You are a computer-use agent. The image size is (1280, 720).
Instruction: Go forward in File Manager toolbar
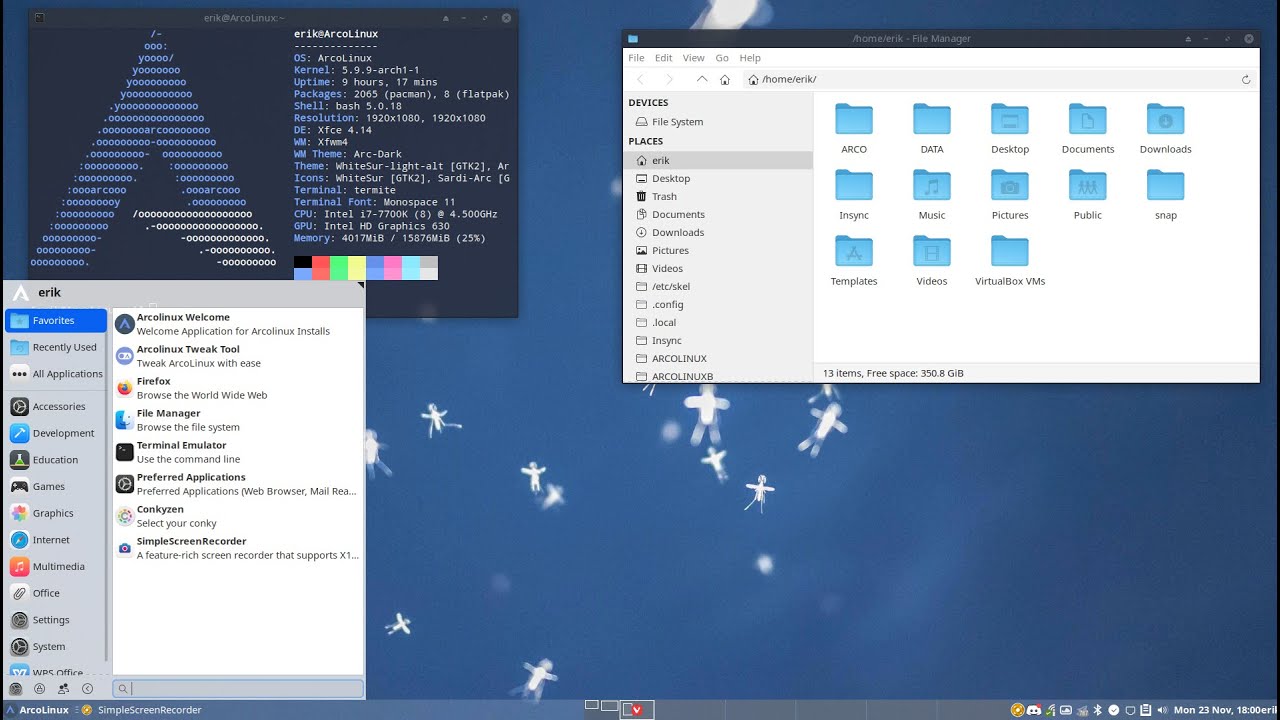669,79
